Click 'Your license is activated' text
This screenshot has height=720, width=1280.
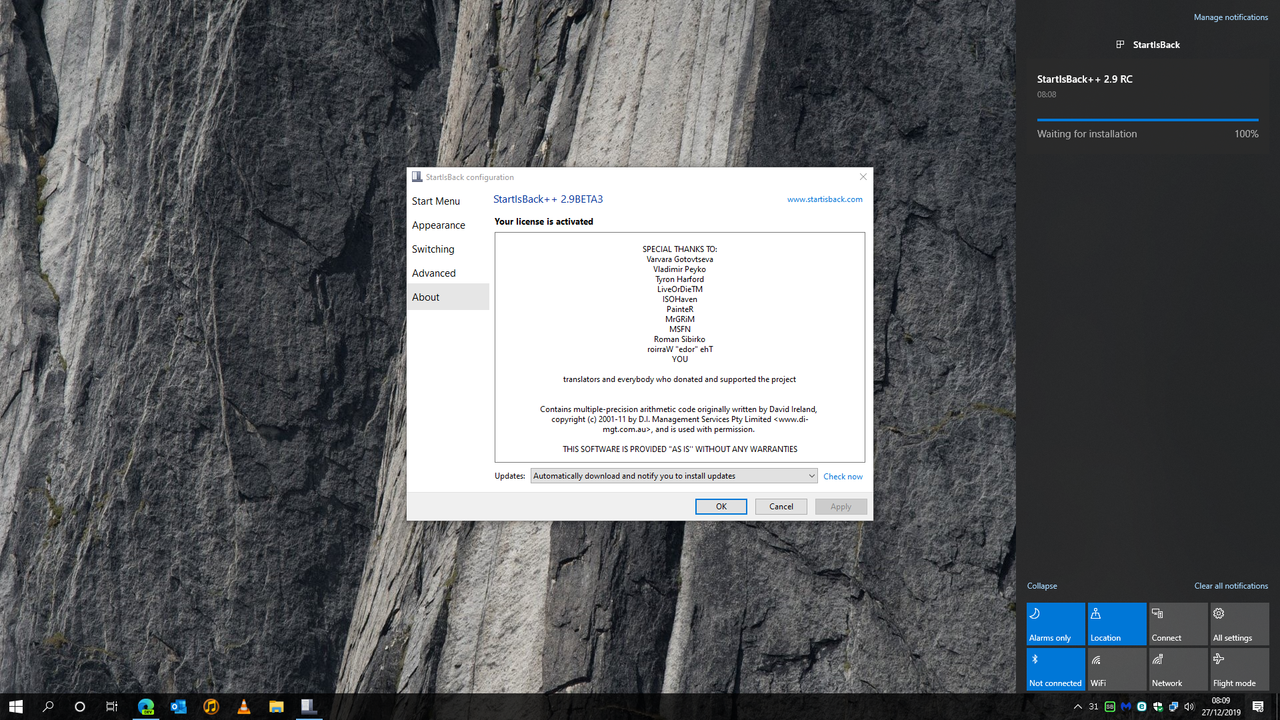[544, 222]
